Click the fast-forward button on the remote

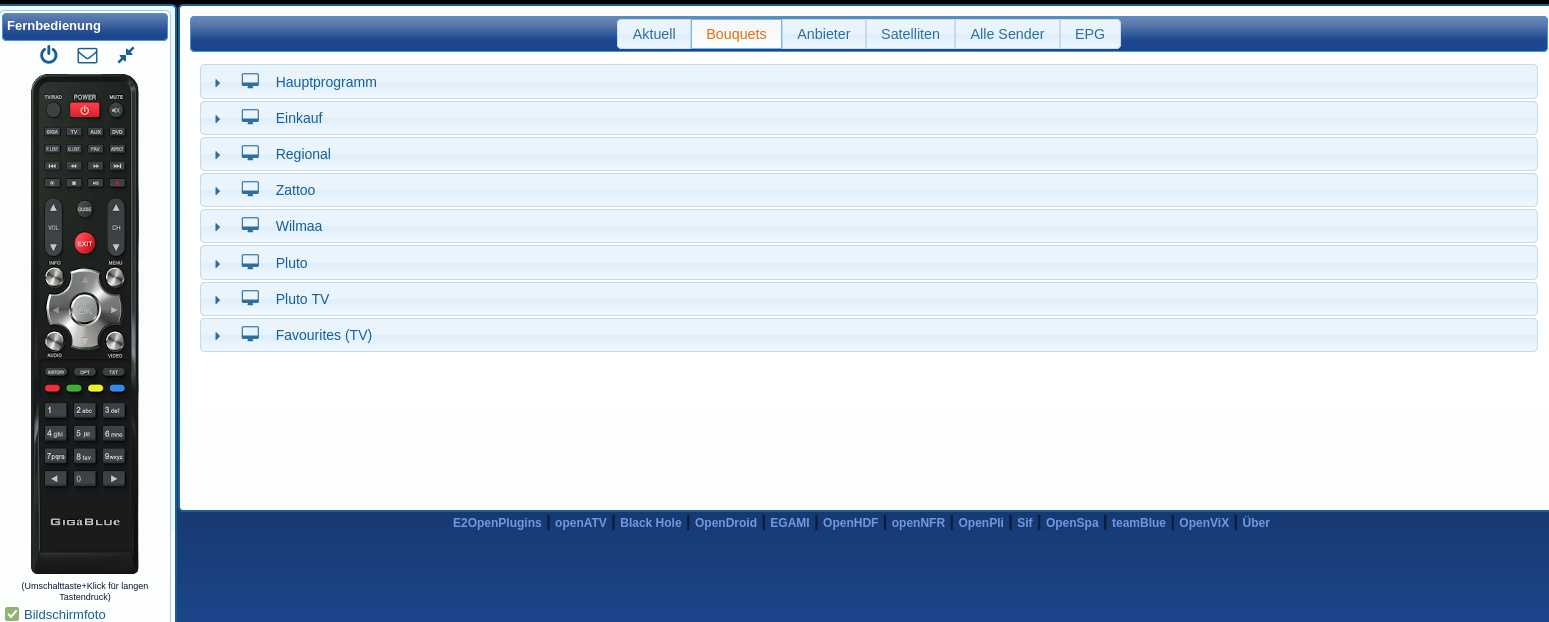[95, 166]
